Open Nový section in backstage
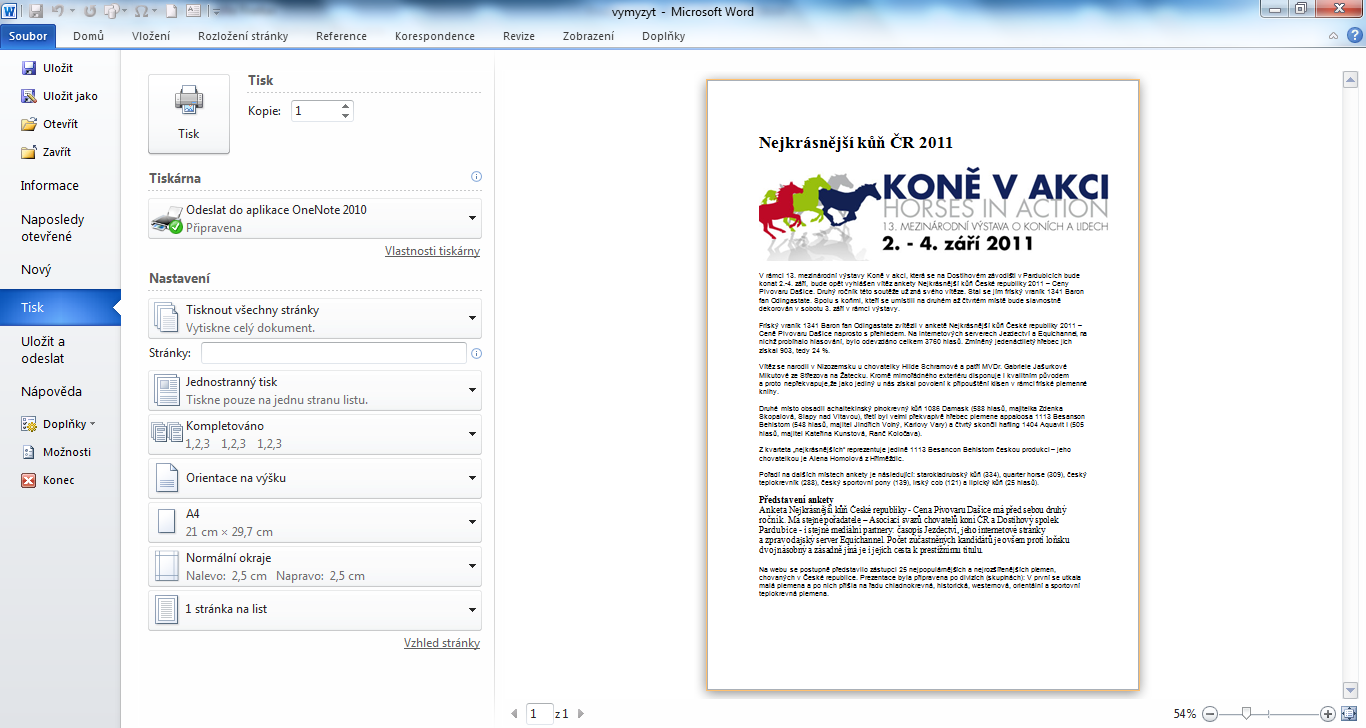The height and width of the screenshot is (728, 1366). pyautogui.click(x=36, y=270)
